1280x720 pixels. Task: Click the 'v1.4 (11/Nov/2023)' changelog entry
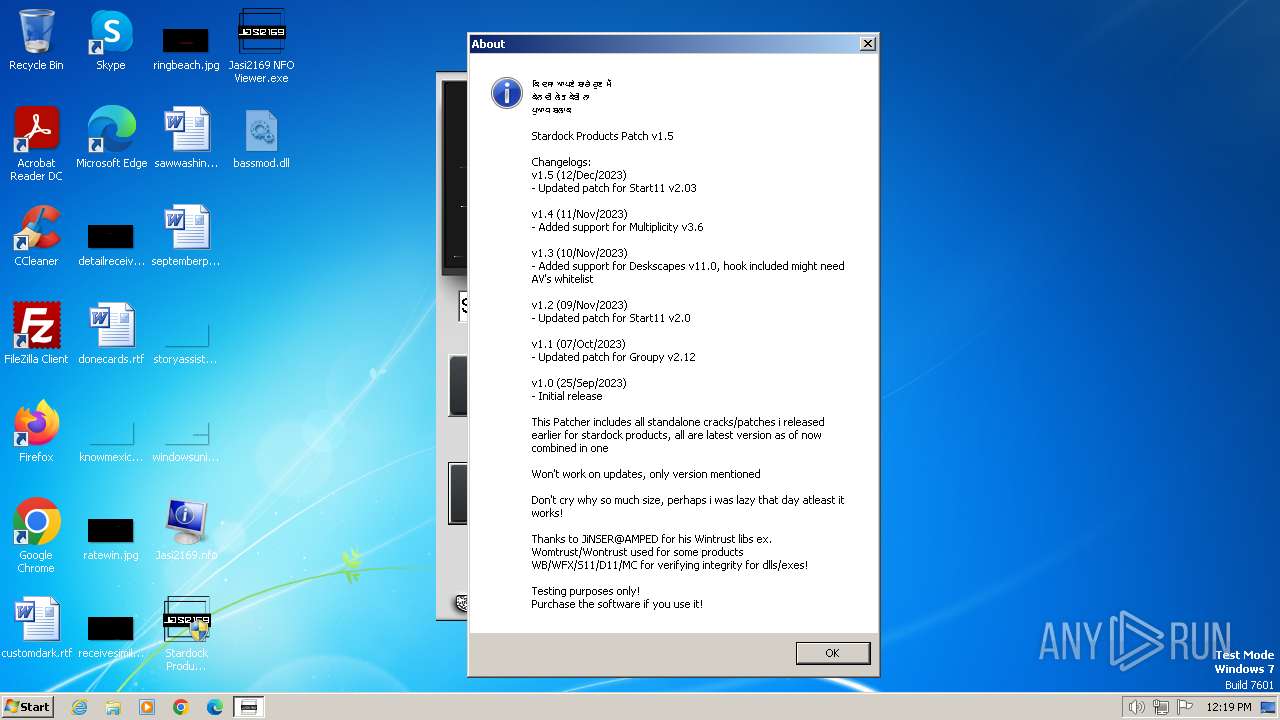[579, 214]
